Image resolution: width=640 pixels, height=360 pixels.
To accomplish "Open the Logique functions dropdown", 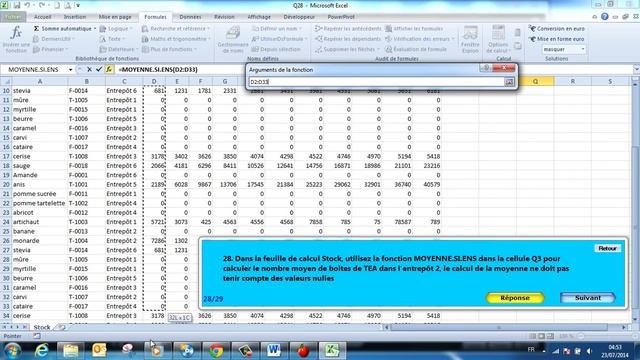I will (116, 29).
